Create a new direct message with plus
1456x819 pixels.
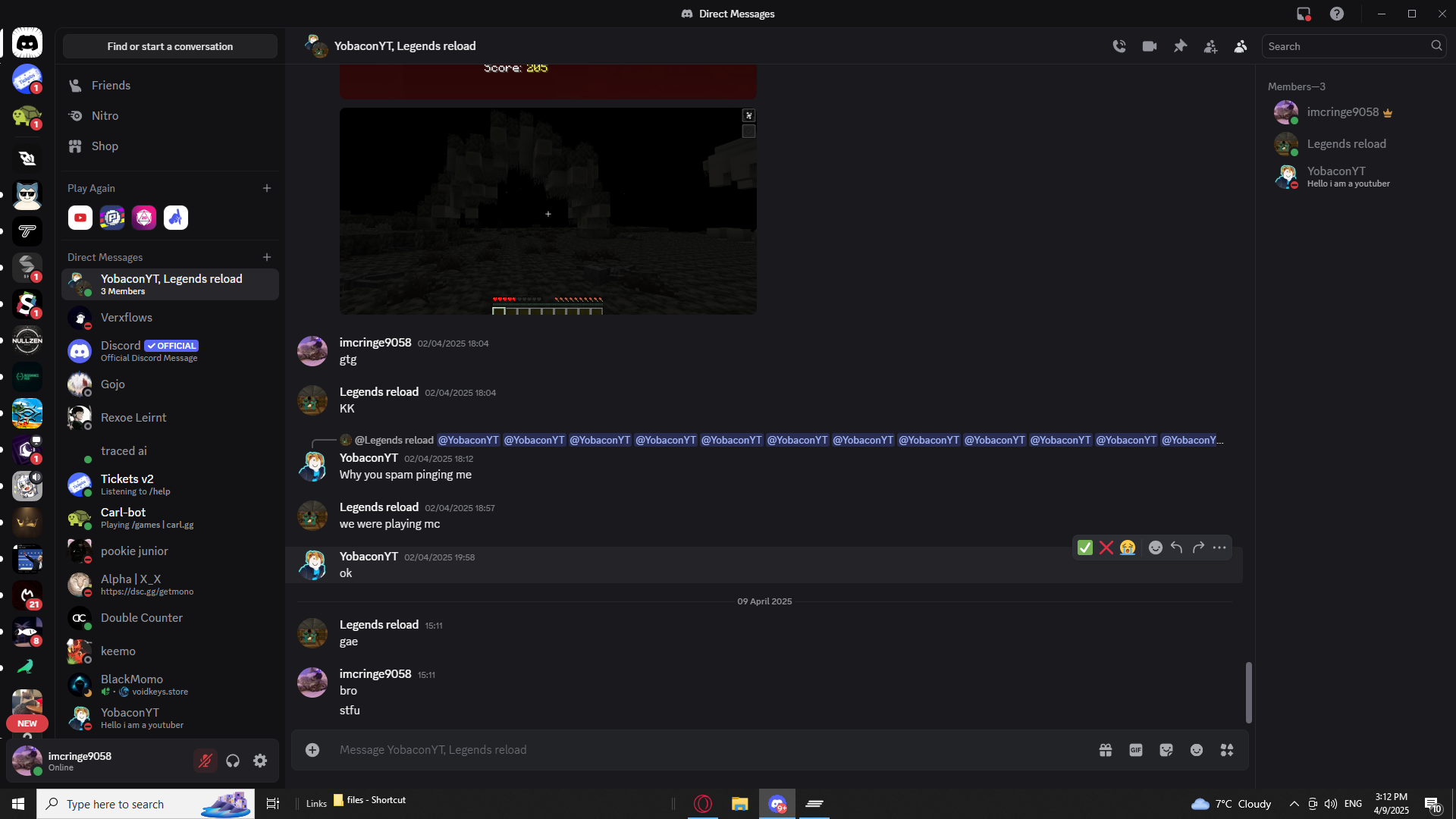(x=267, y=257)
